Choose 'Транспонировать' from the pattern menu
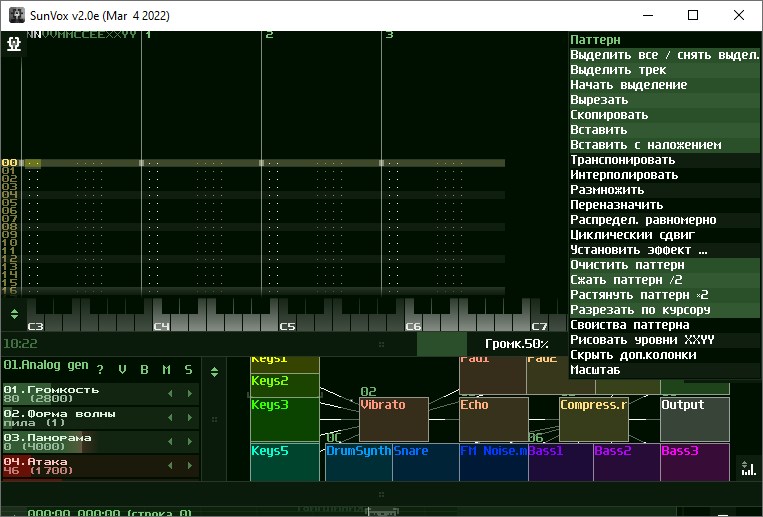This screenshot has height=517, width=763. coord(622,160)
